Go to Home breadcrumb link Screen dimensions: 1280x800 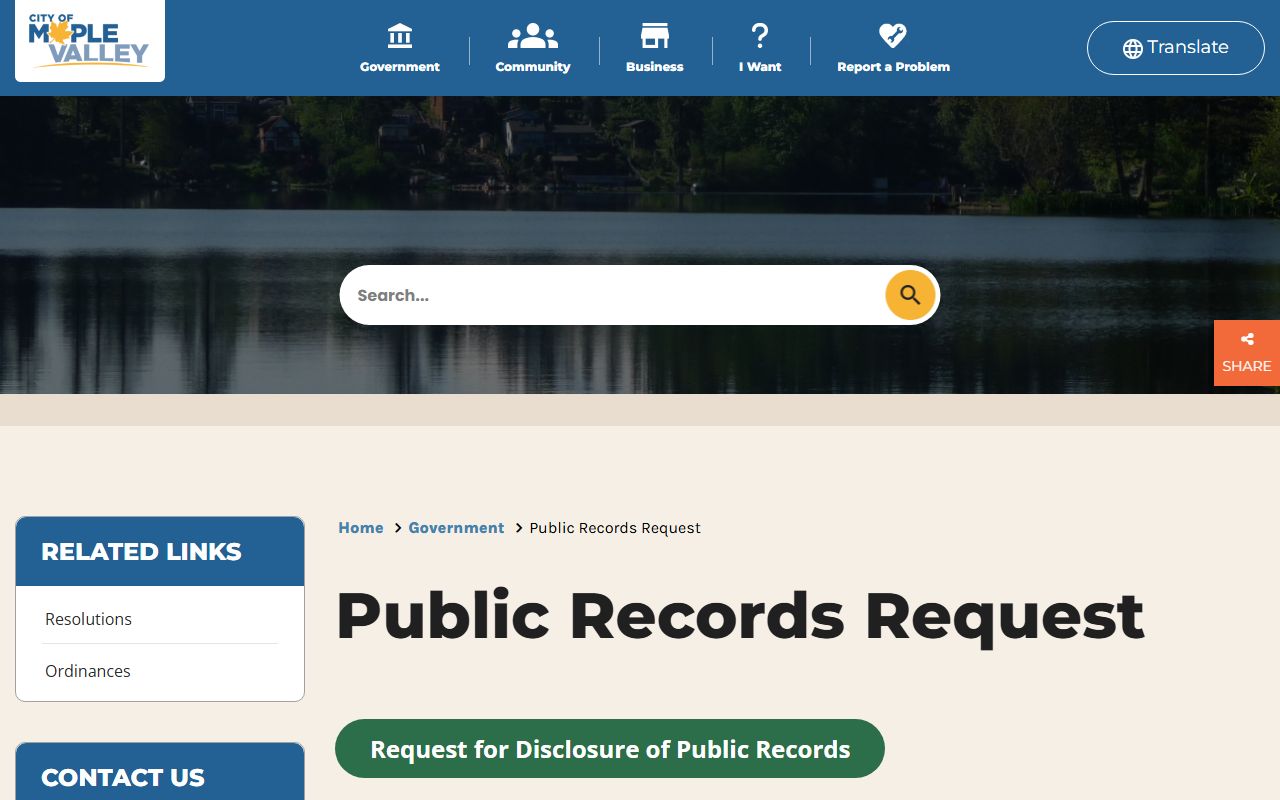tap(361, 528)
